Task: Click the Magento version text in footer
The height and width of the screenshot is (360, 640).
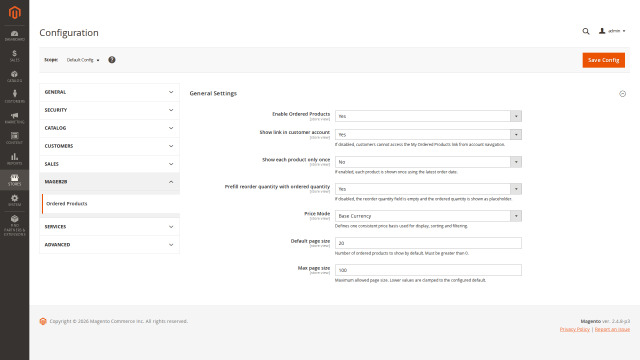Action: (605, 322)
